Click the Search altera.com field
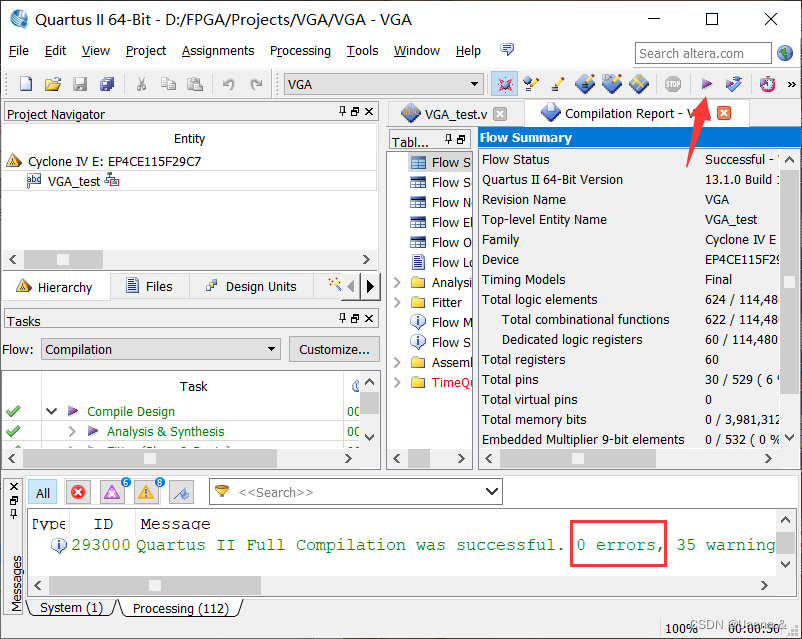The image size is (802, 639). (x=703, y=53)
